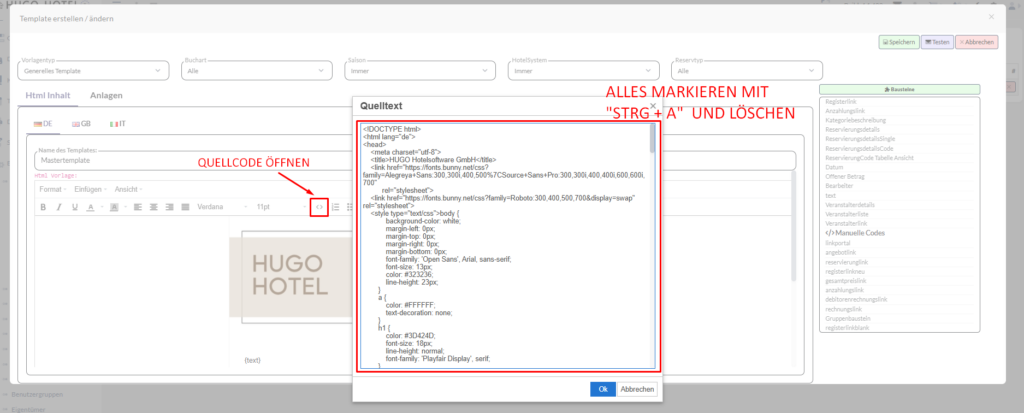Open the Einfügen menu

[90, 189]
